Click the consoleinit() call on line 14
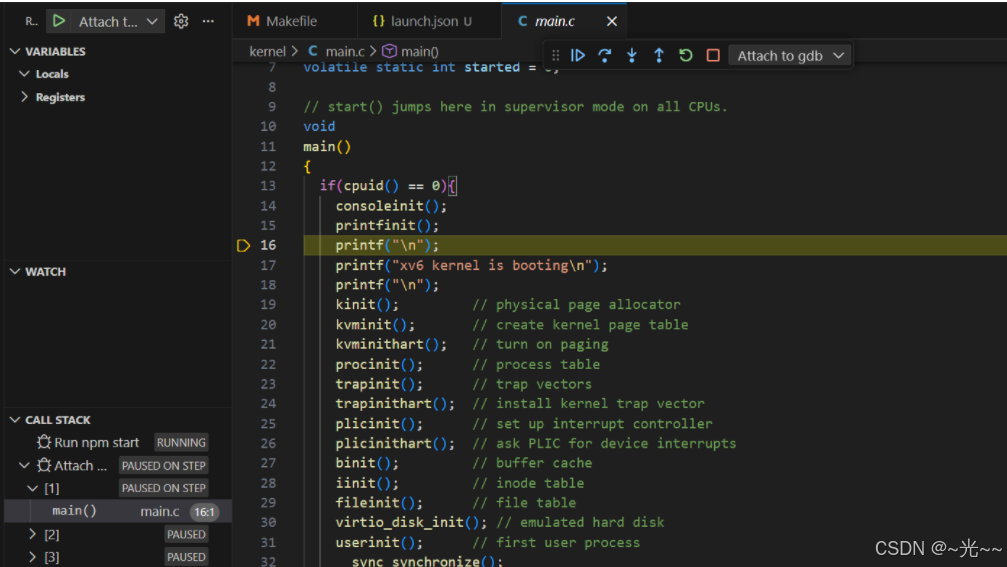Screen dimensions: 1007x567 tap(391, 206)
